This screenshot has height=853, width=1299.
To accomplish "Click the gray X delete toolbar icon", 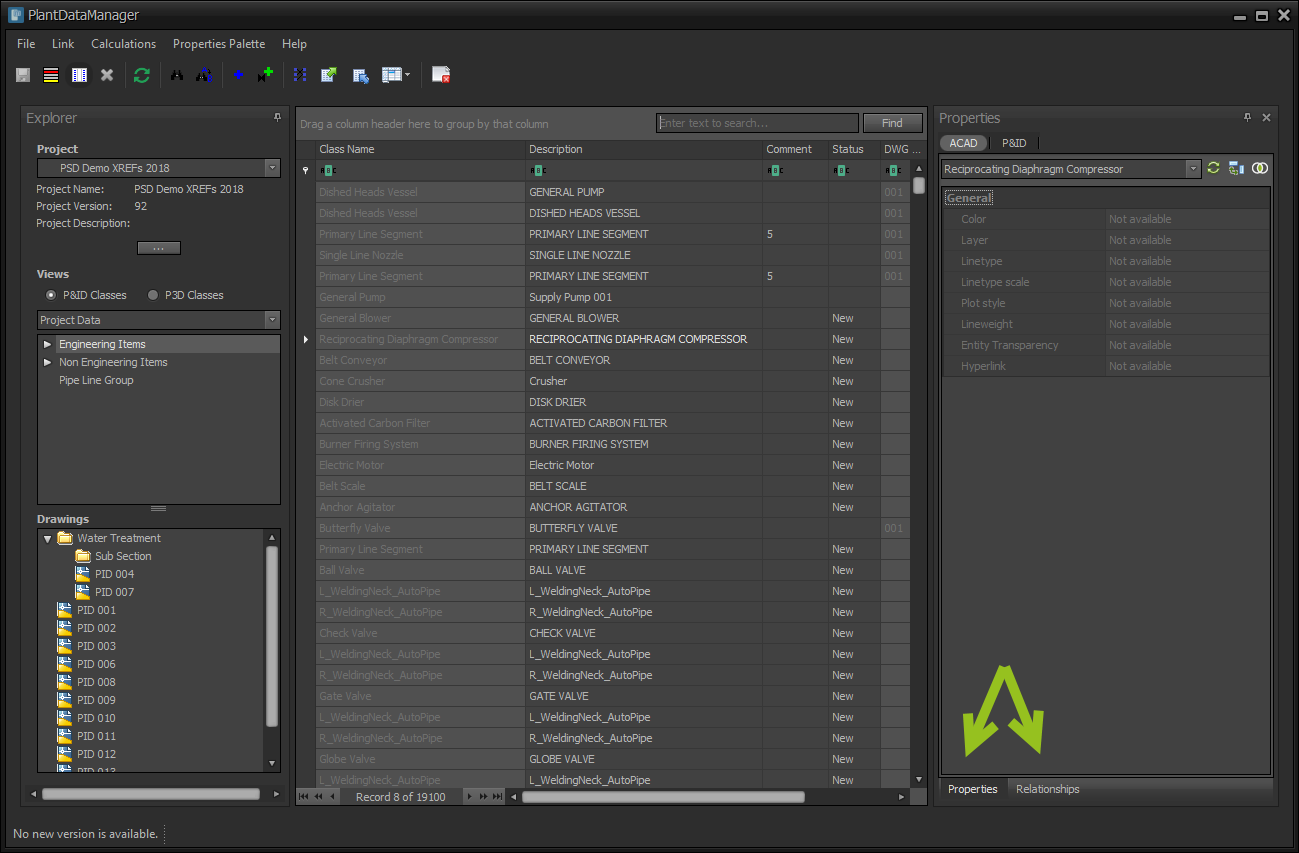I will click(x=107, y=75).
